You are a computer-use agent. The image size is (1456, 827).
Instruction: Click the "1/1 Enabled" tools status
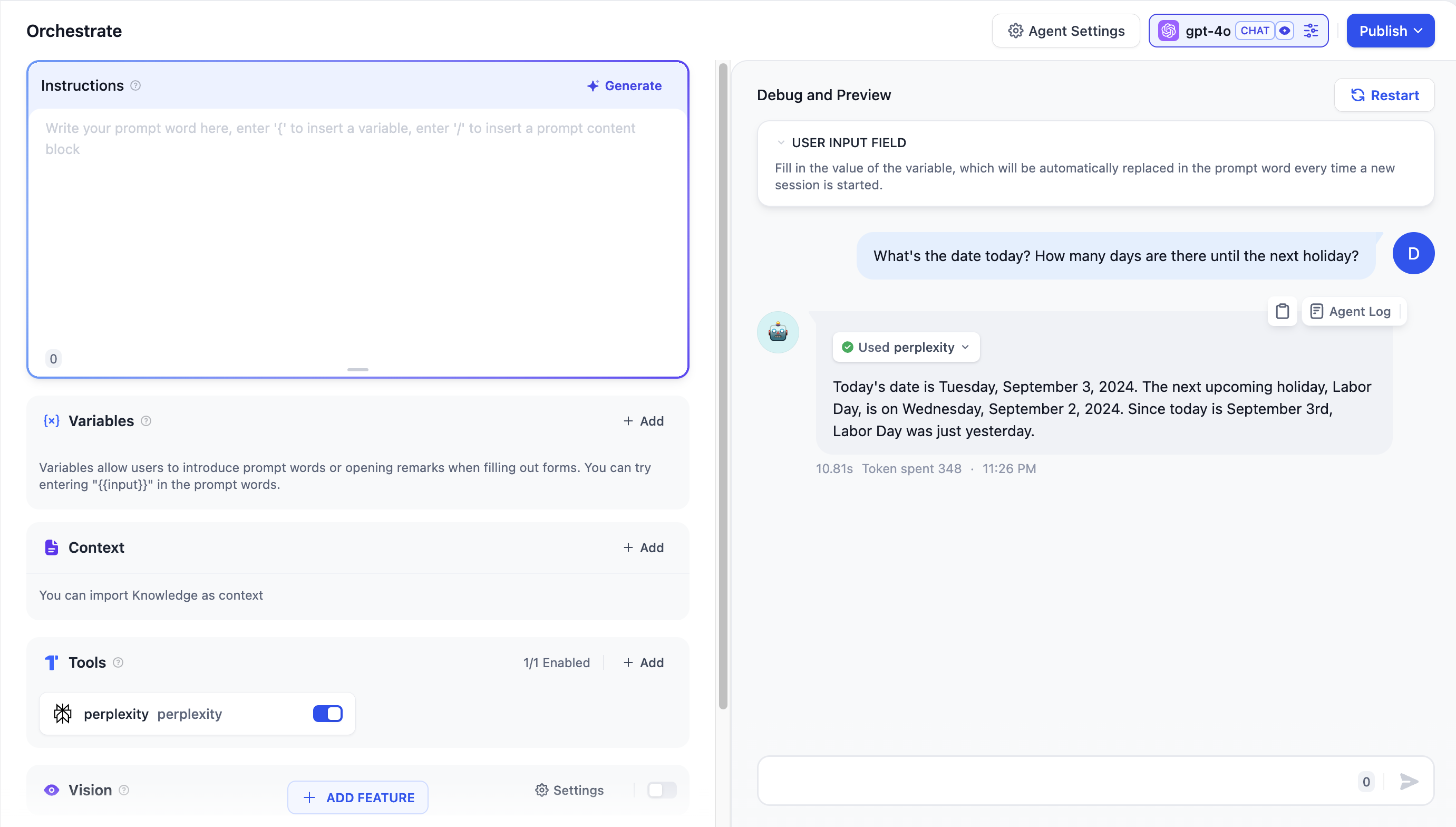click(x=556, y=662)
